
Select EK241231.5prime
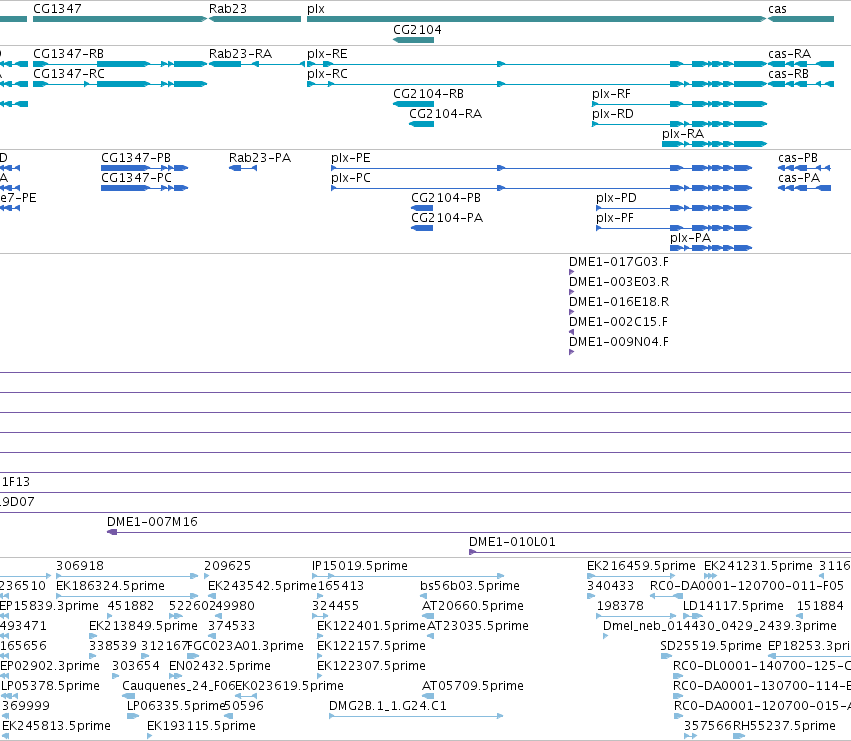[x=710, y=576]
